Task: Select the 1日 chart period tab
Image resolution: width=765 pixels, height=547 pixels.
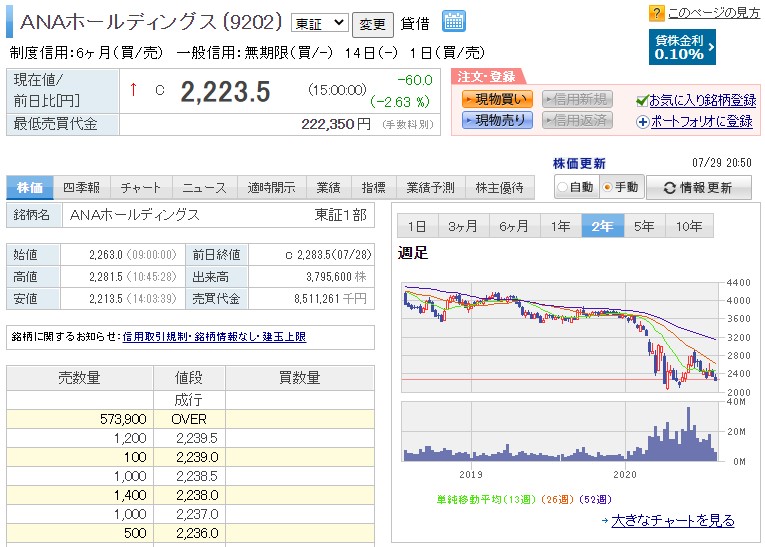Action: tap(418, 226)
